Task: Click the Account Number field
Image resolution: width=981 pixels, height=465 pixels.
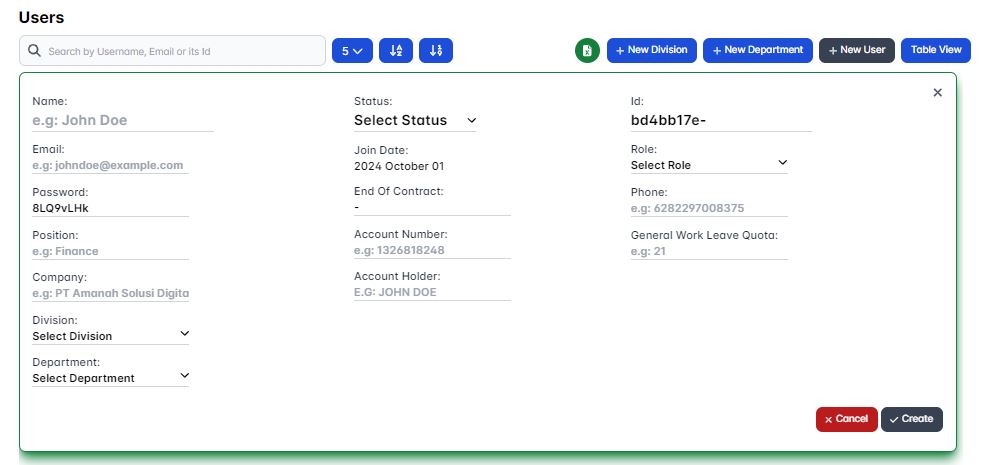Action: [x=431, y=251]
